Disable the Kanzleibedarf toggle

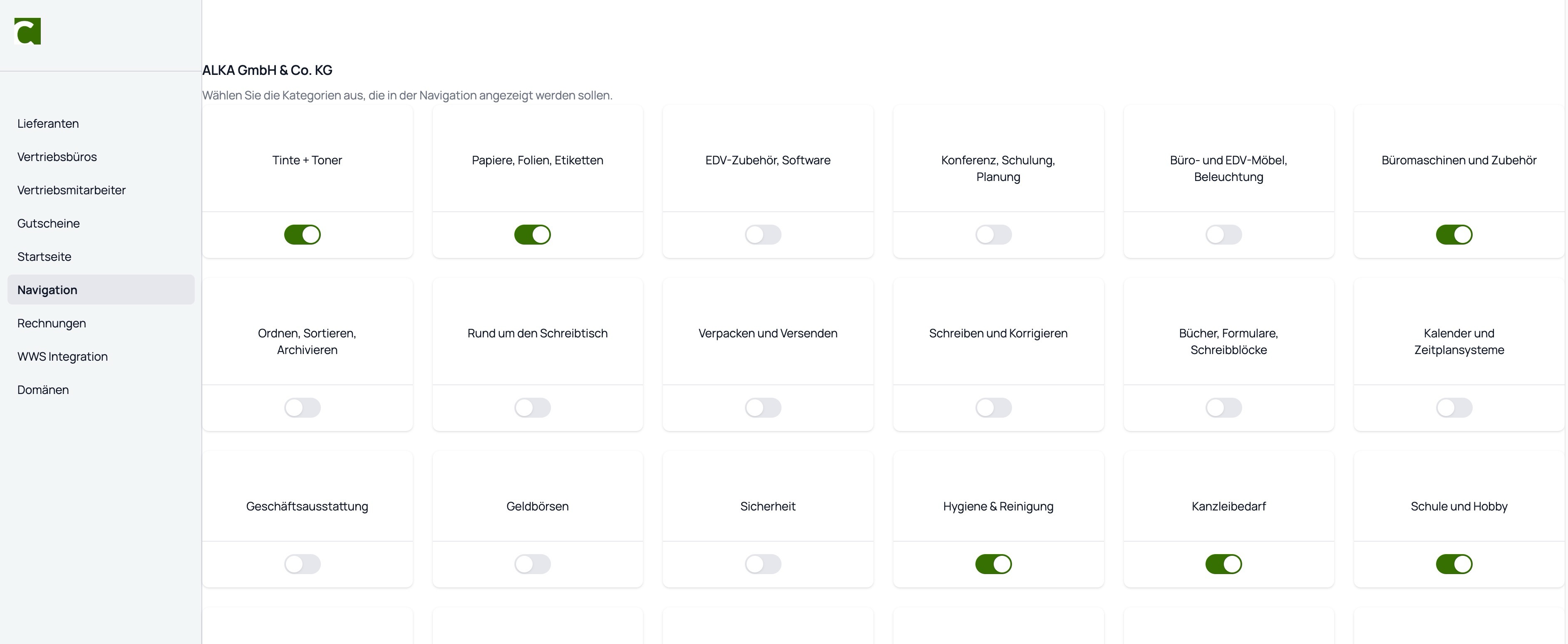tap(1223, 564)
